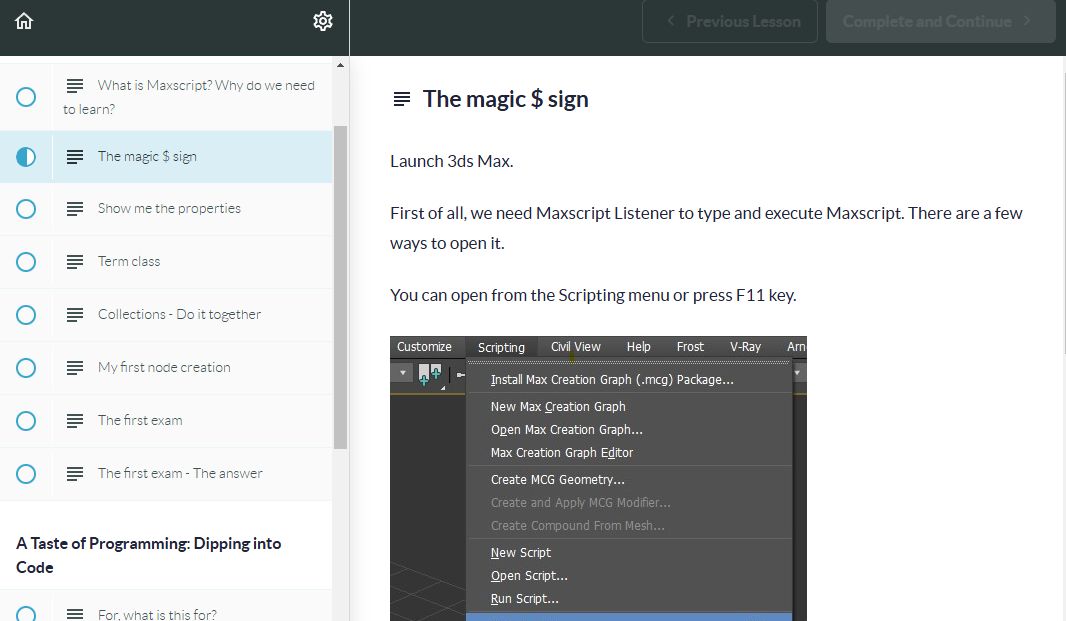Image resolution: width=1066 pixels, height=621 pixels.
Task: Open the 'The first exam - The answer' lesson
Action: tap(166, 474)
